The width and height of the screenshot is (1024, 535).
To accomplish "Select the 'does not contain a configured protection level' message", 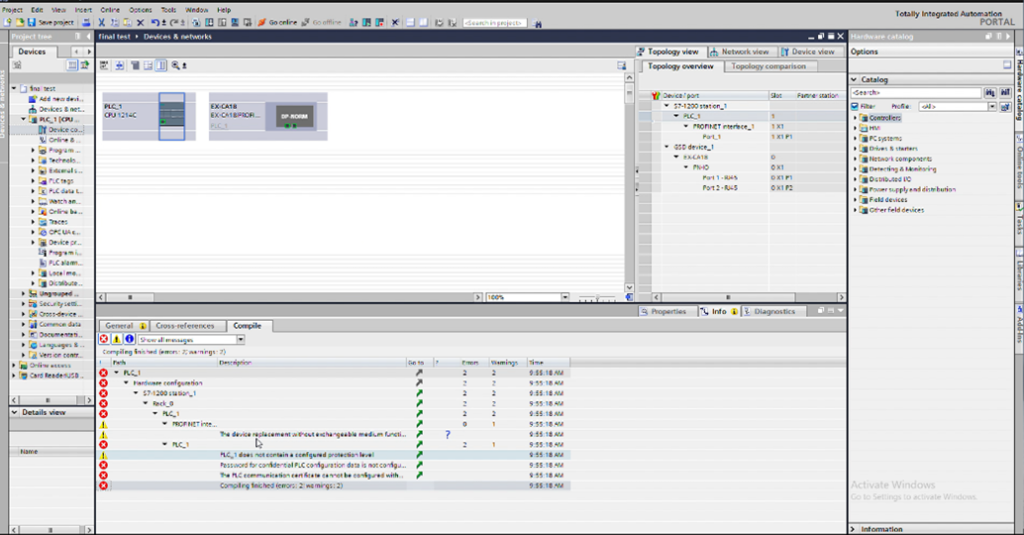I will coord(297,455).
